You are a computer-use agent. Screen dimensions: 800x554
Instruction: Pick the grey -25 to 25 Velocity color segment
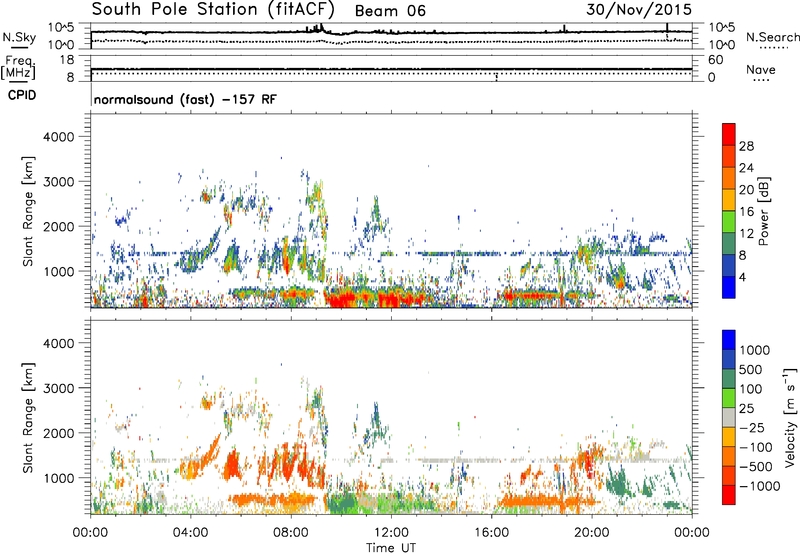click(729, 417)
